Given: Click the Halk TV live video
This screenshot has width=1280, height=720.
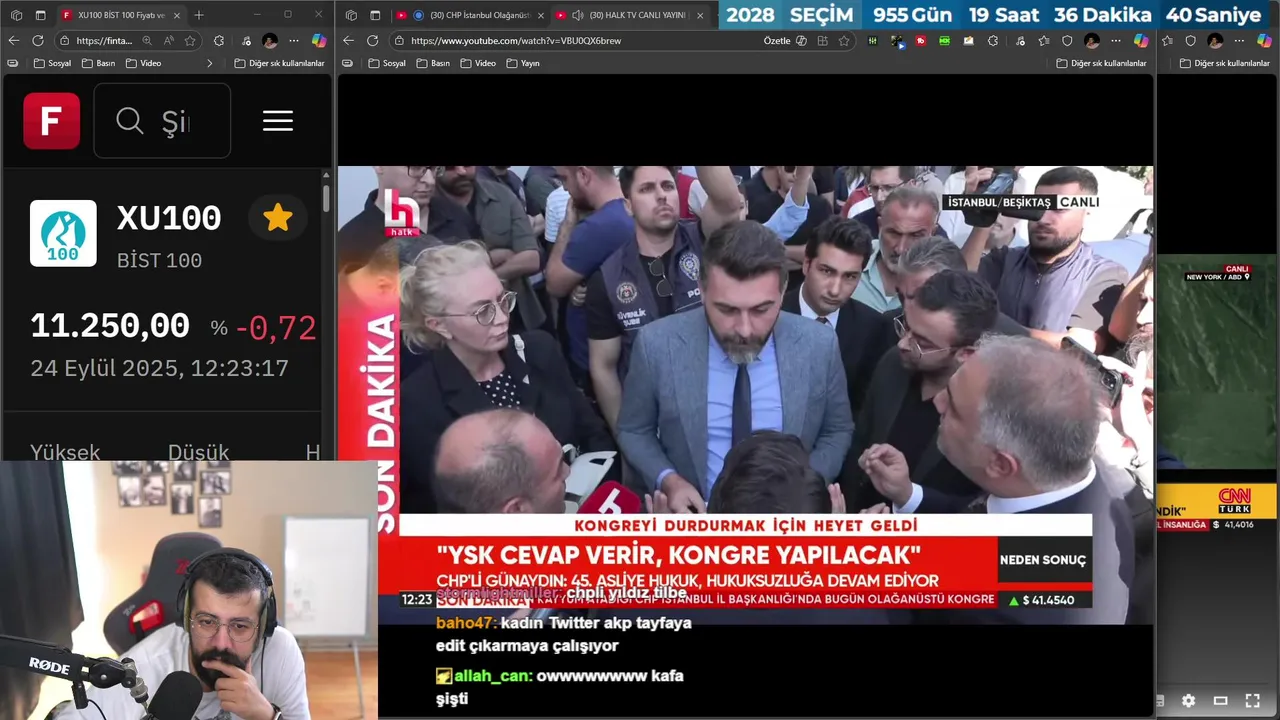Looking at the screenshot, I should tap(745, 395).
